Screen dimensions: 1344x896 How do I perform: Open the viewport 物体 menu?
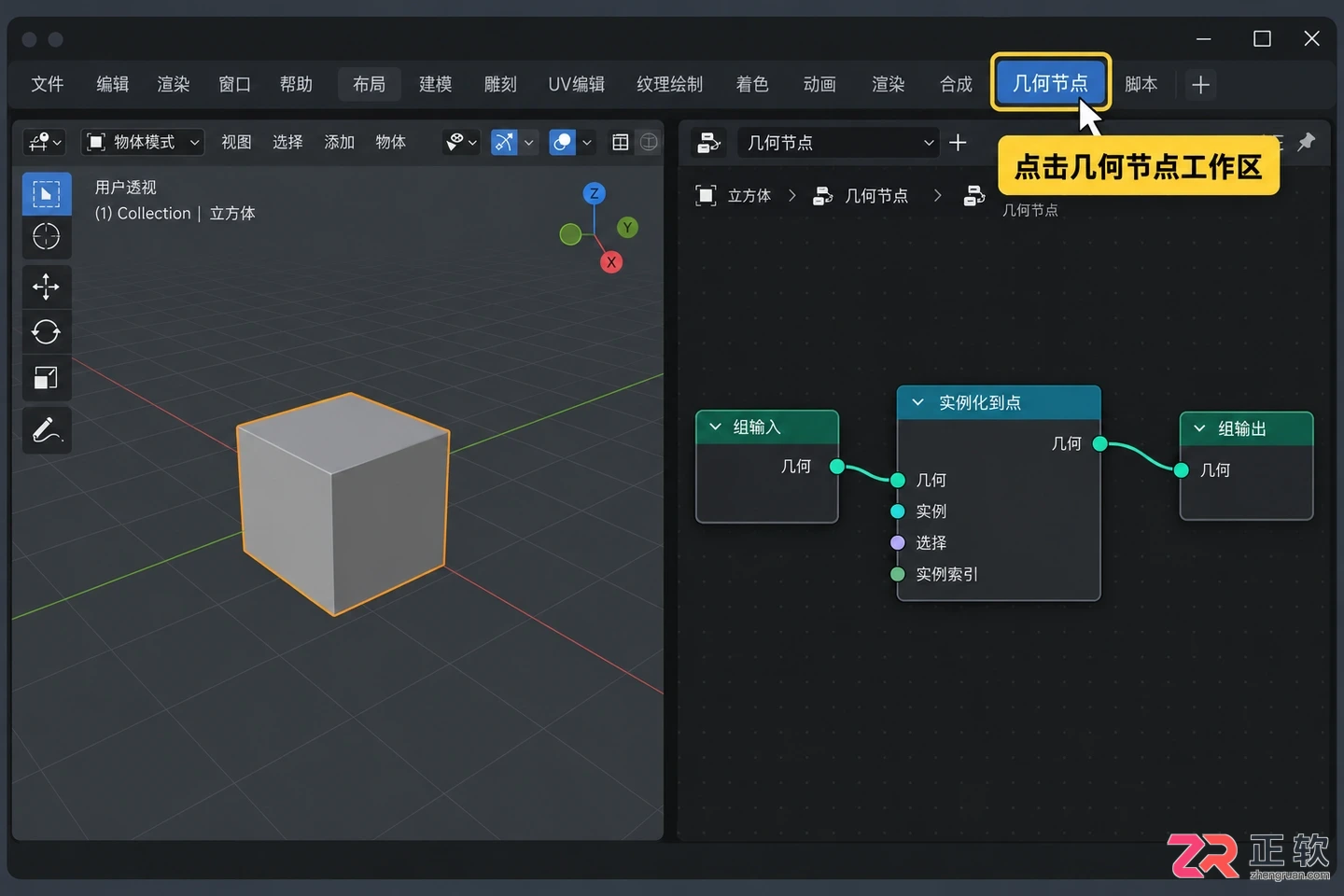pos(390,142)
